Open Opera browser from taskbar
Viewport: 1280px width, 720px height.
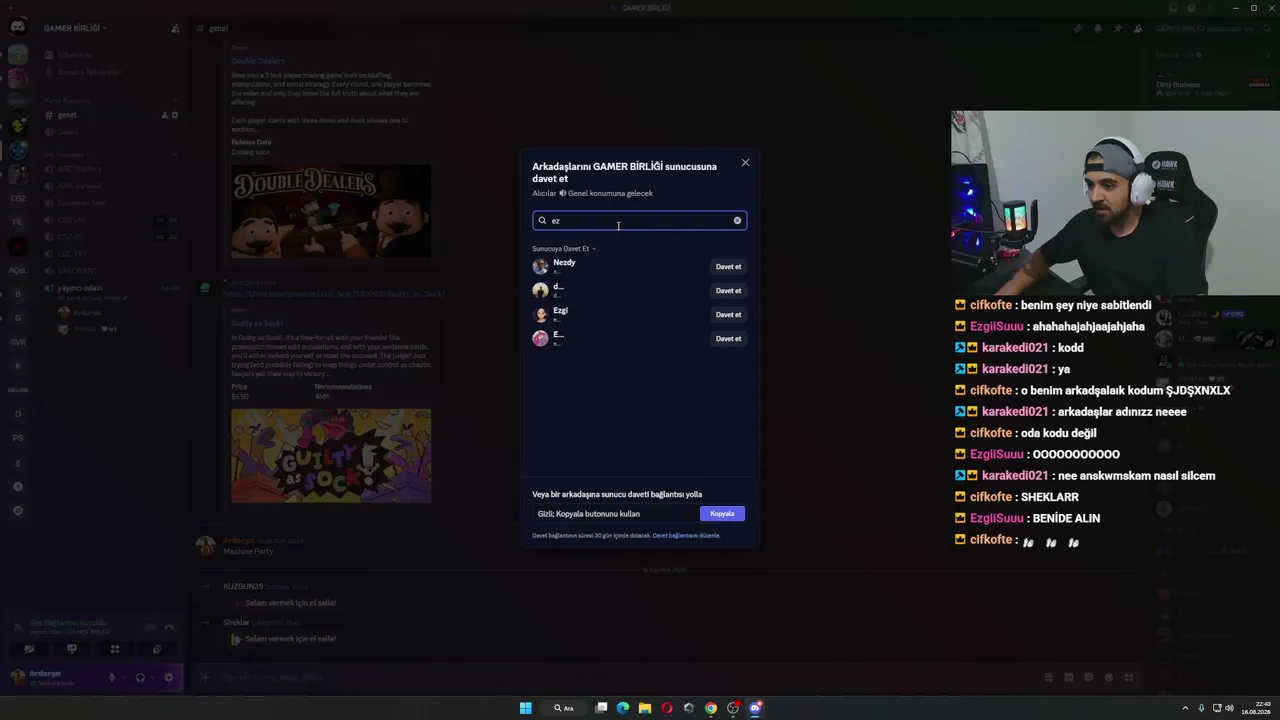(x=667, y=708)
